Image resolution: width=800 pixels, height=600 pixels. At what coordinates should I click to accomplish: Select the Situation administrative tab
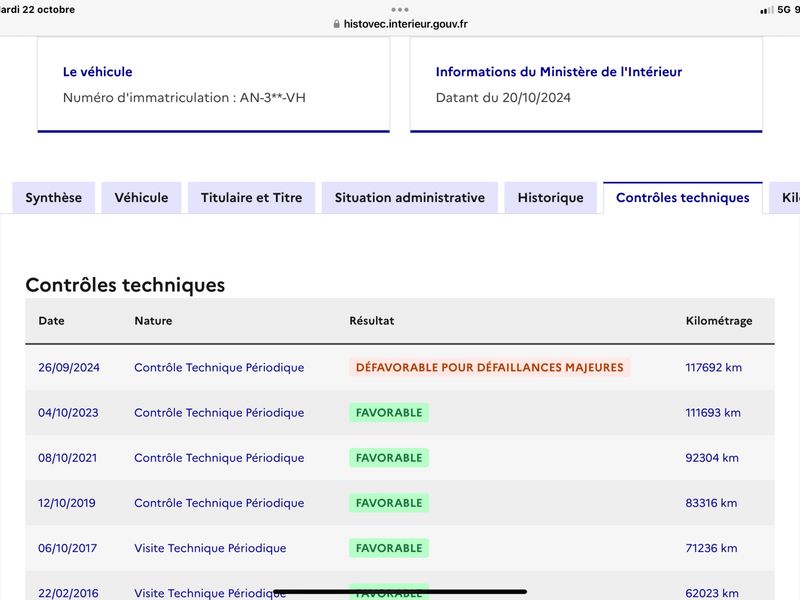tap(410, 197)
